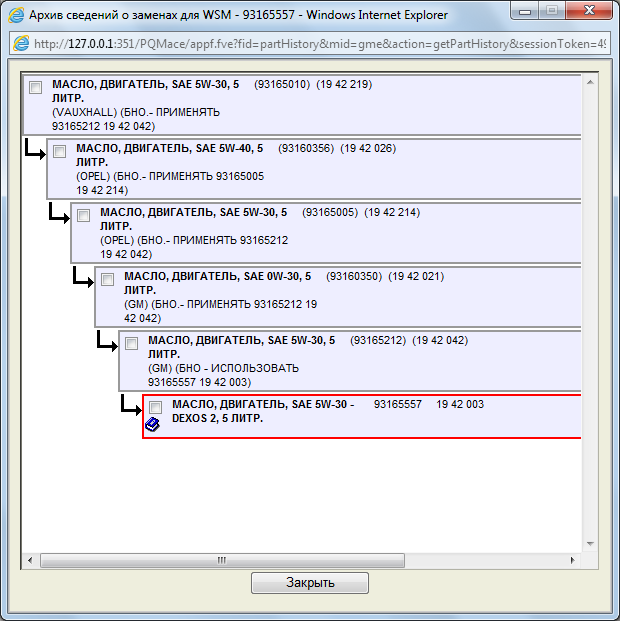The width and height of the screenshot is (620, 621).
Task: Select the part number text (93160356)
Action: pyautogui.click(x=306, y=149)
